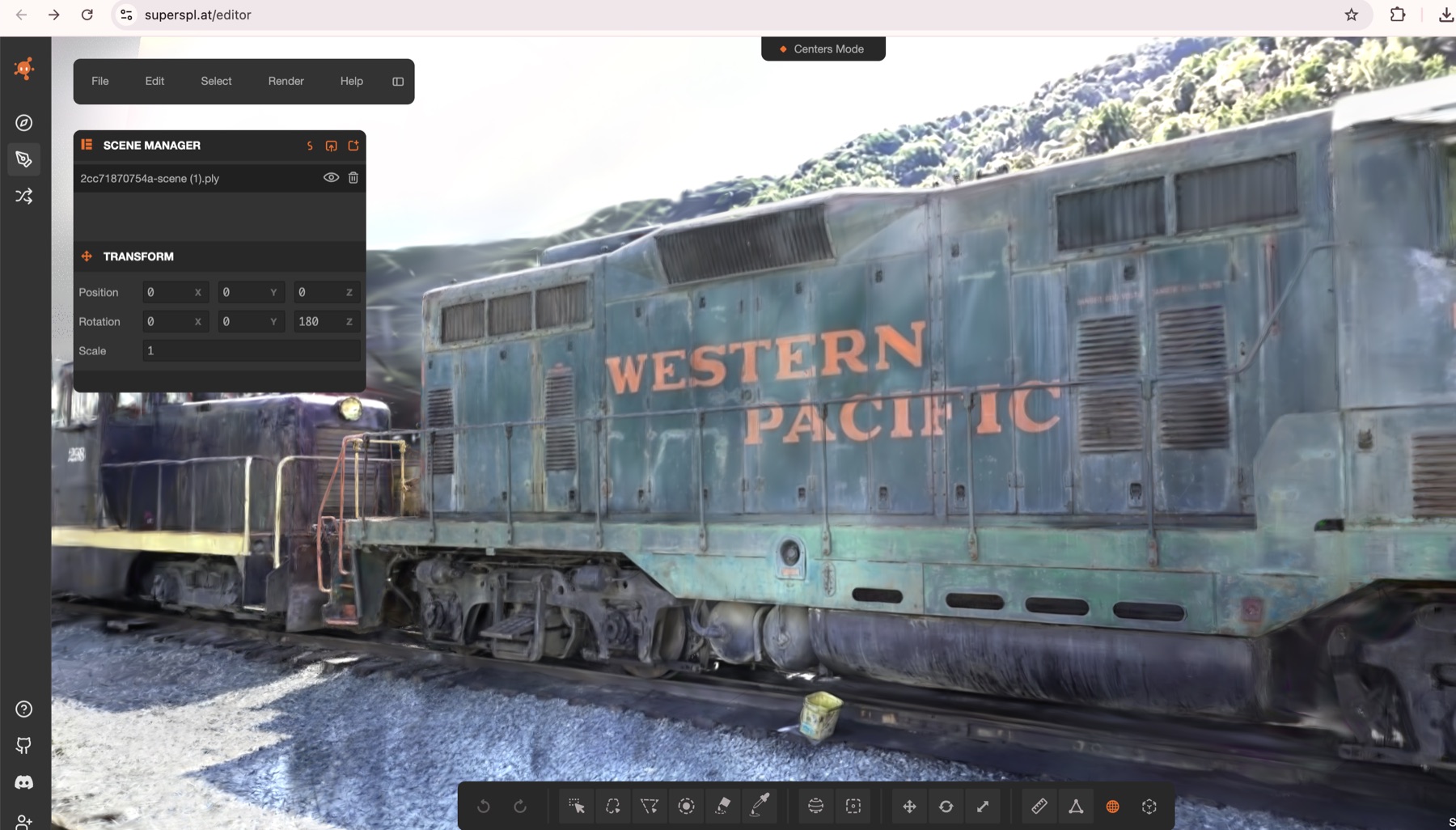Click the superspl.at/editor address bar
The width and height of the screenshot is (1456, 830).
pos(742,15)
